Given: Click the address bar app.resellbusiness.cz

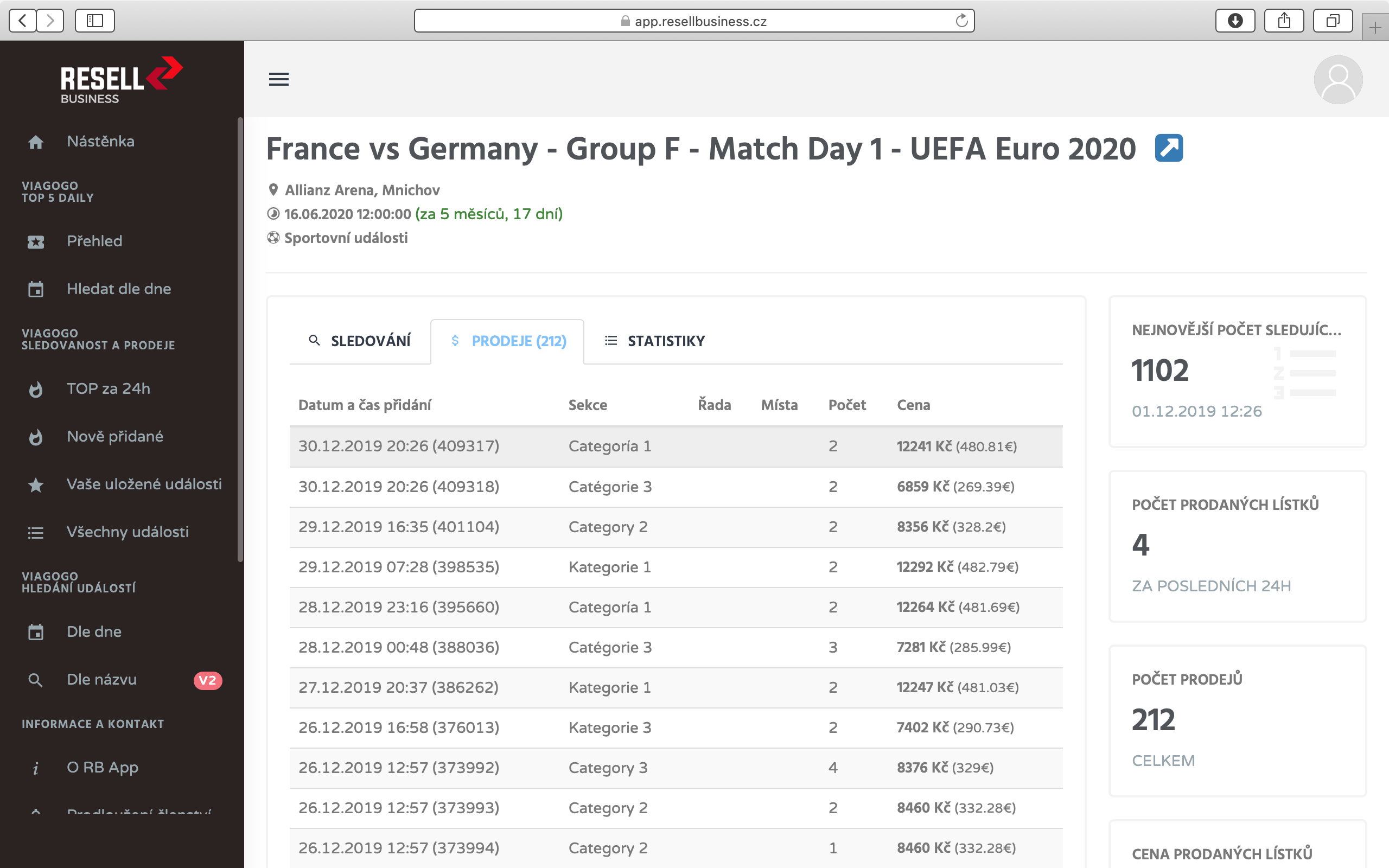Looking at the screenshot, I should [x=694, y=21].
